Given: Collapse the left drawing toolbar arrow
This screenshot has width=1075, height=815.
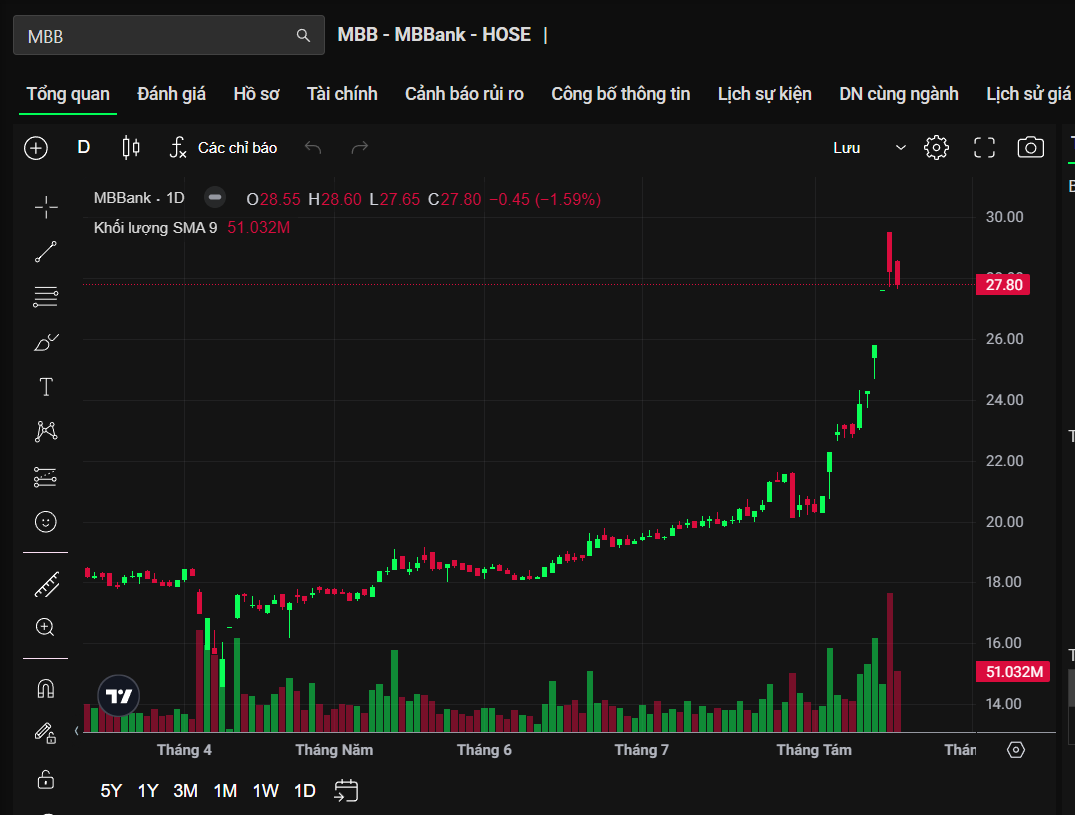Looking at the screenshot, I should click(x=77, y=731).
